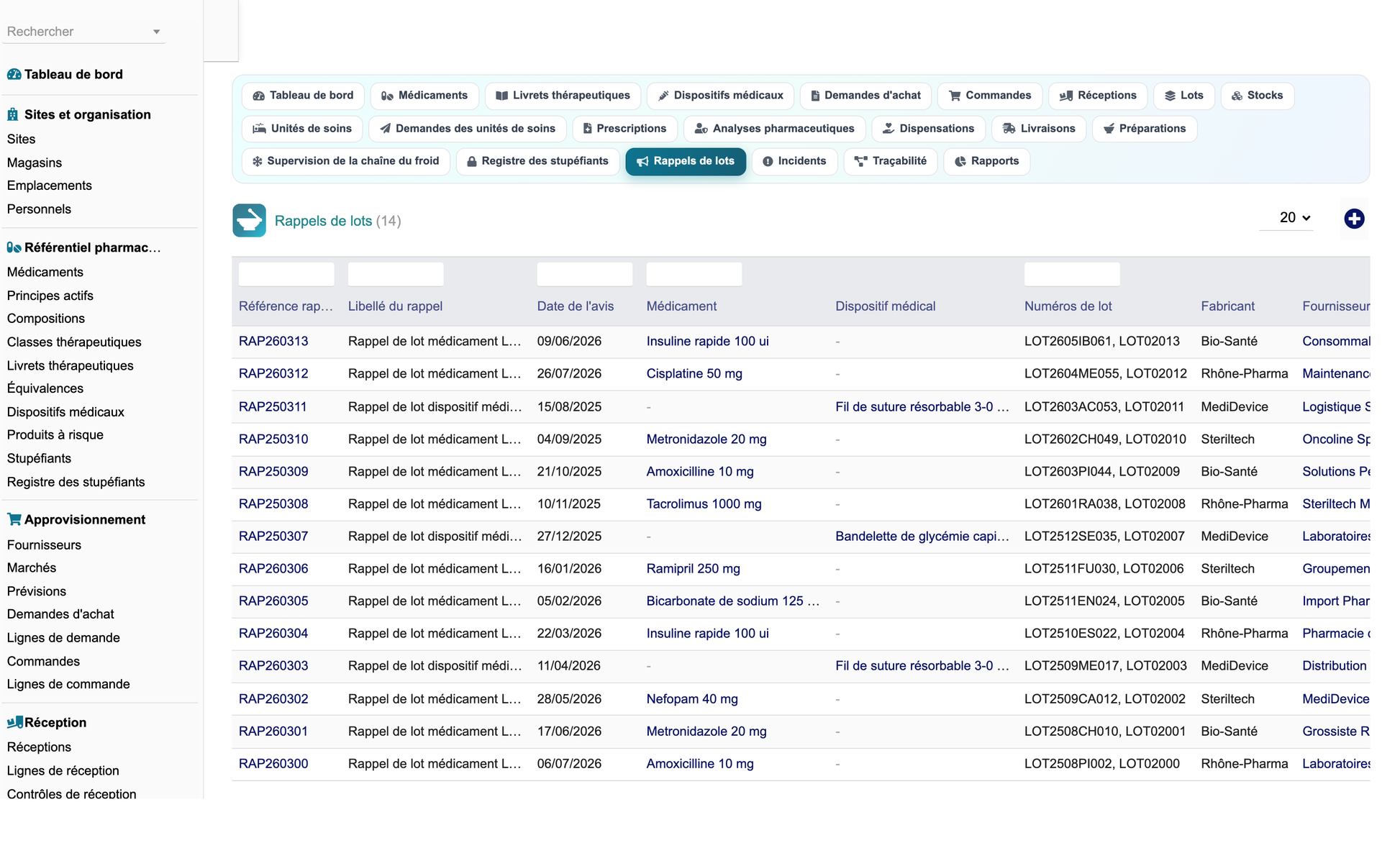The width and height of the screenshot is (1400, 866).
Task: Click the boxes icon on the Stocks tab
Action: click(x=1237, y=96)
